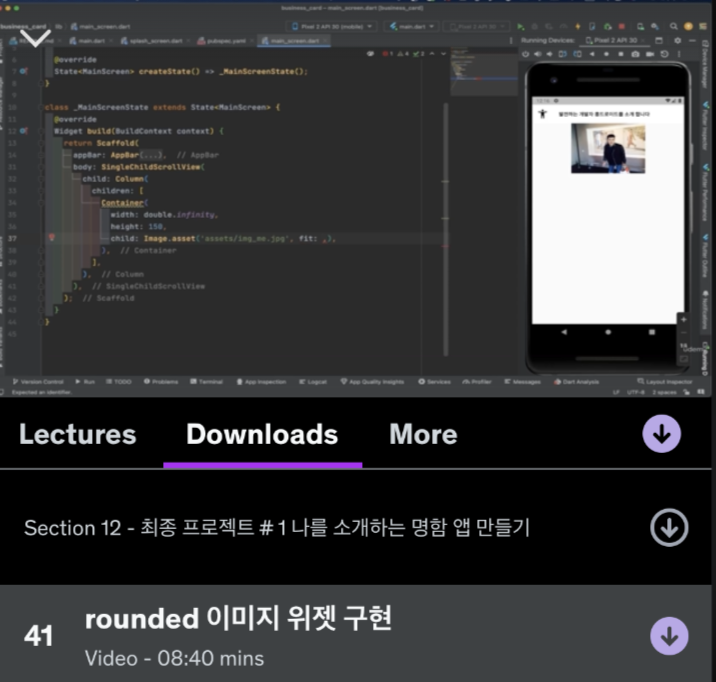Image resolution: width=716 pixels, height=682 pixels.
Task: Go to next highlighted error down arrow
Action: coord(443,54)
